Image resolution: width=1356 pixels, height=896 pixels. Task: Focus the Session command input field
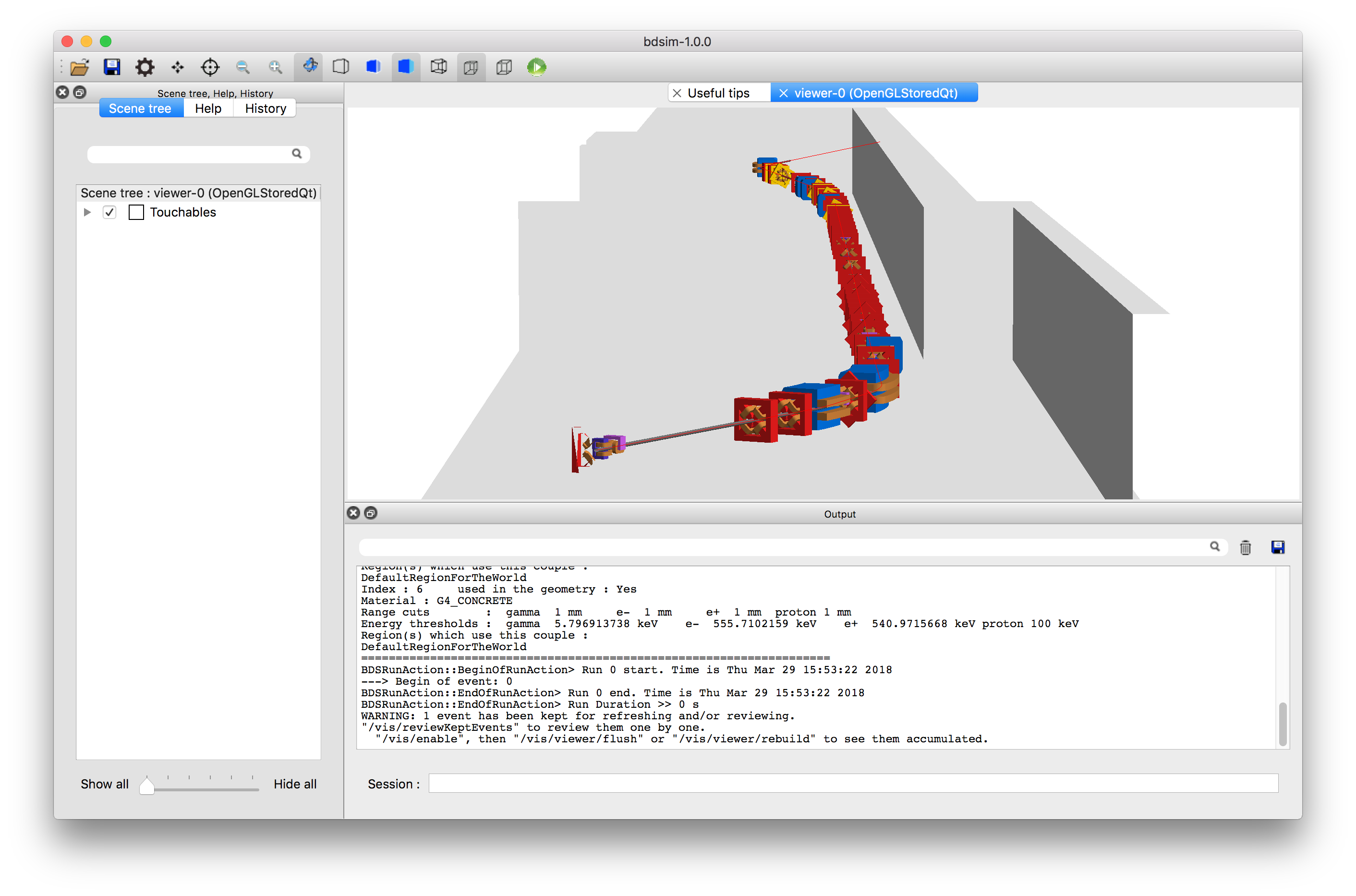coord(853,784)
